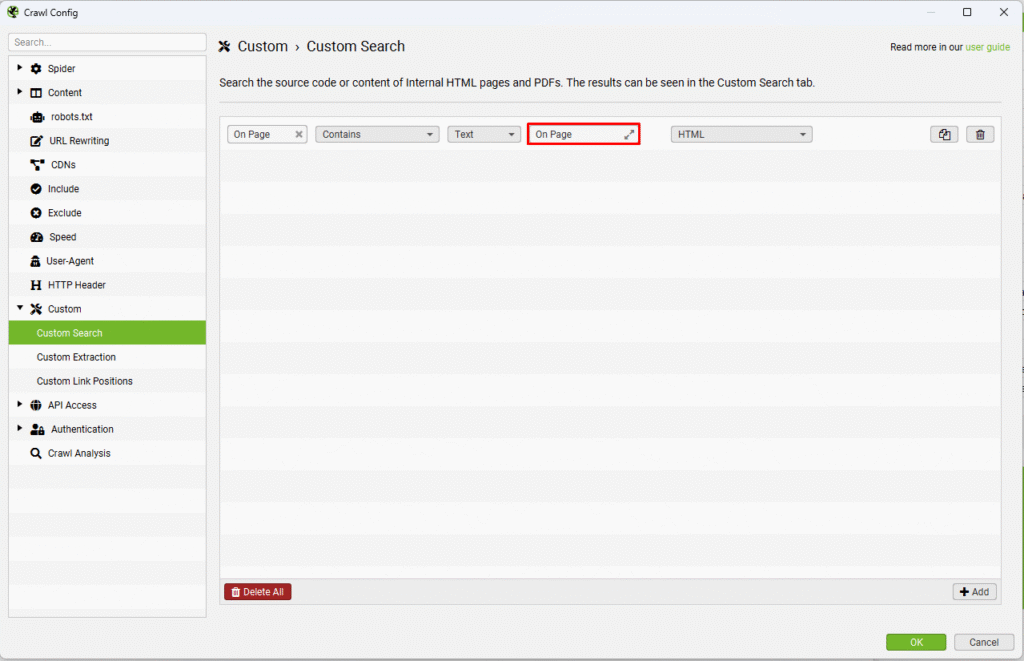The width and height of the screenshot is (1024, 661).
Task: Open the Text type dropdown
Action: (x=484, y=134)
